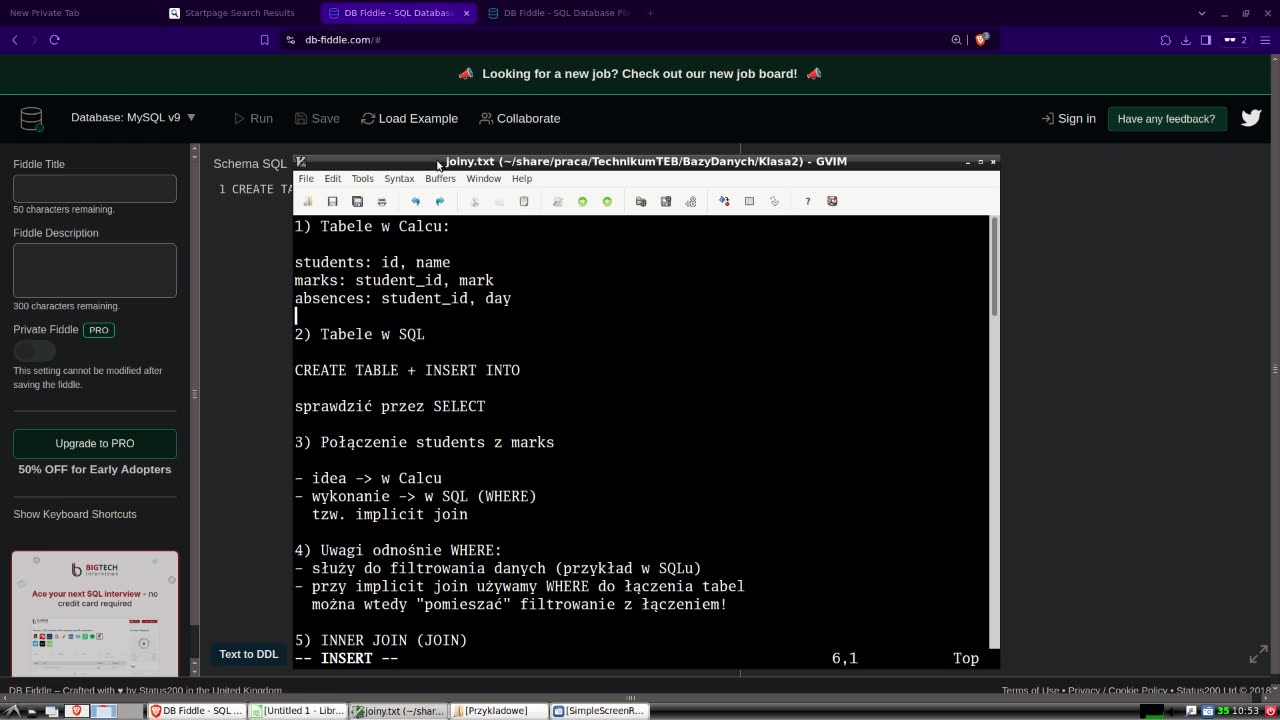1280x720 pixels.
Task: Click the Save file floppy icon in GVIM
Action: [332, 201]
